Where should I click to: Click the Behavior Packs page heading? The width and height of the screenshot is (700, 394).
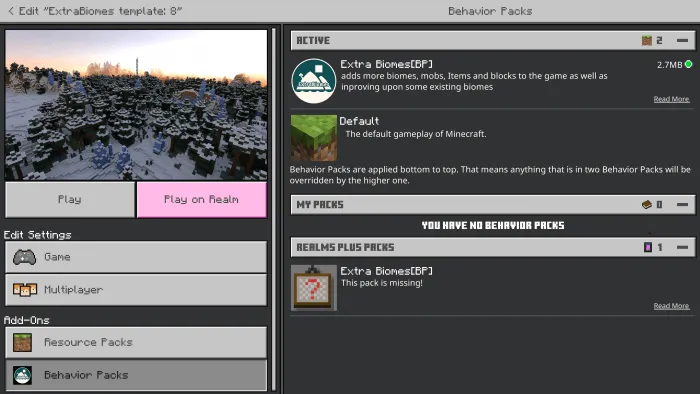pos(490,11)
